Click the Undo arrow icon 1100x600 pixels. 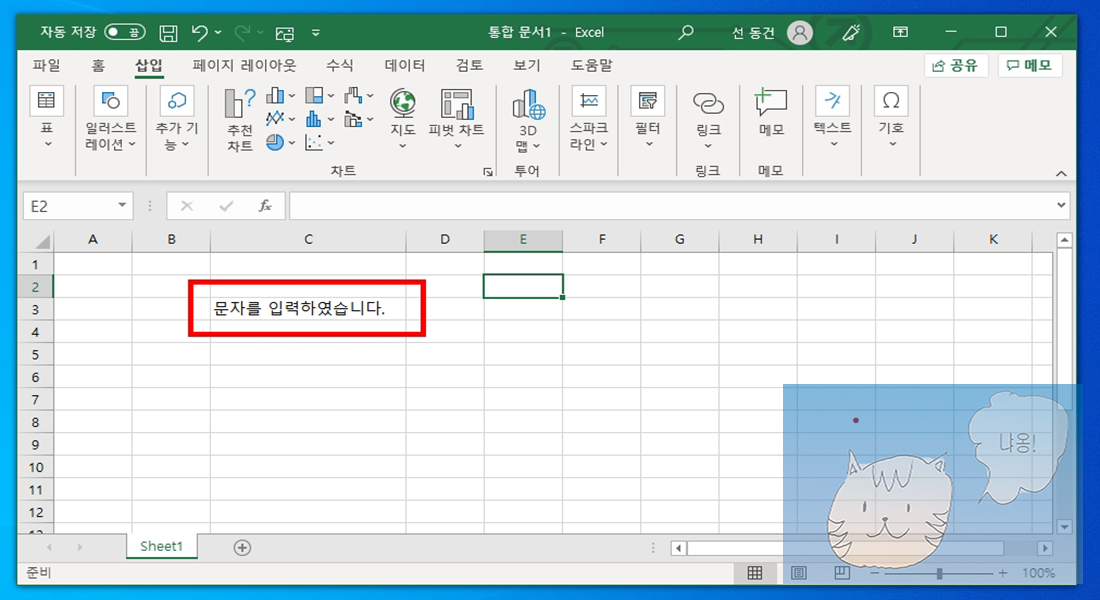(199, 32)
